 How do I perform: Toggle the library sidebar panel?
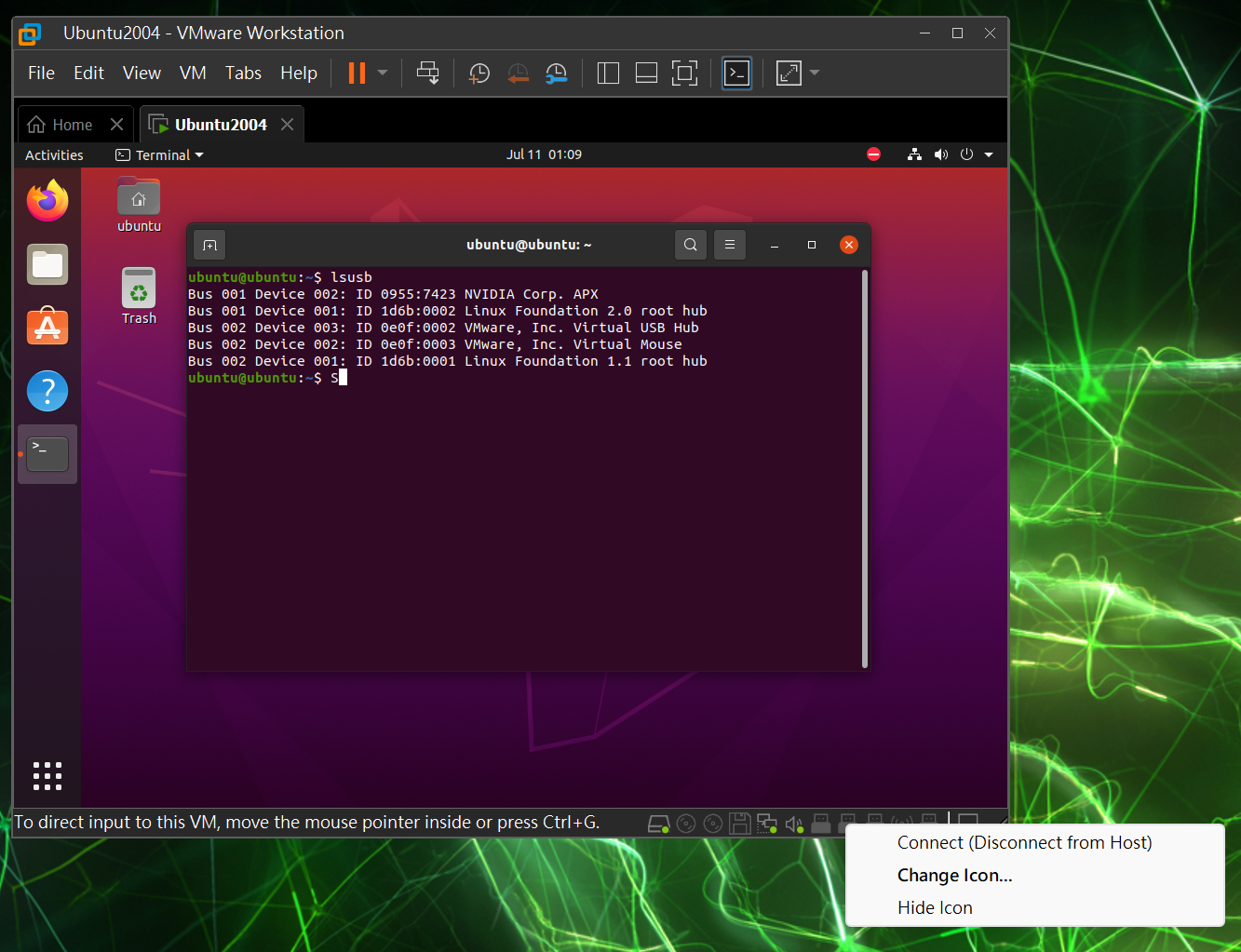click(x=608, y=74)
